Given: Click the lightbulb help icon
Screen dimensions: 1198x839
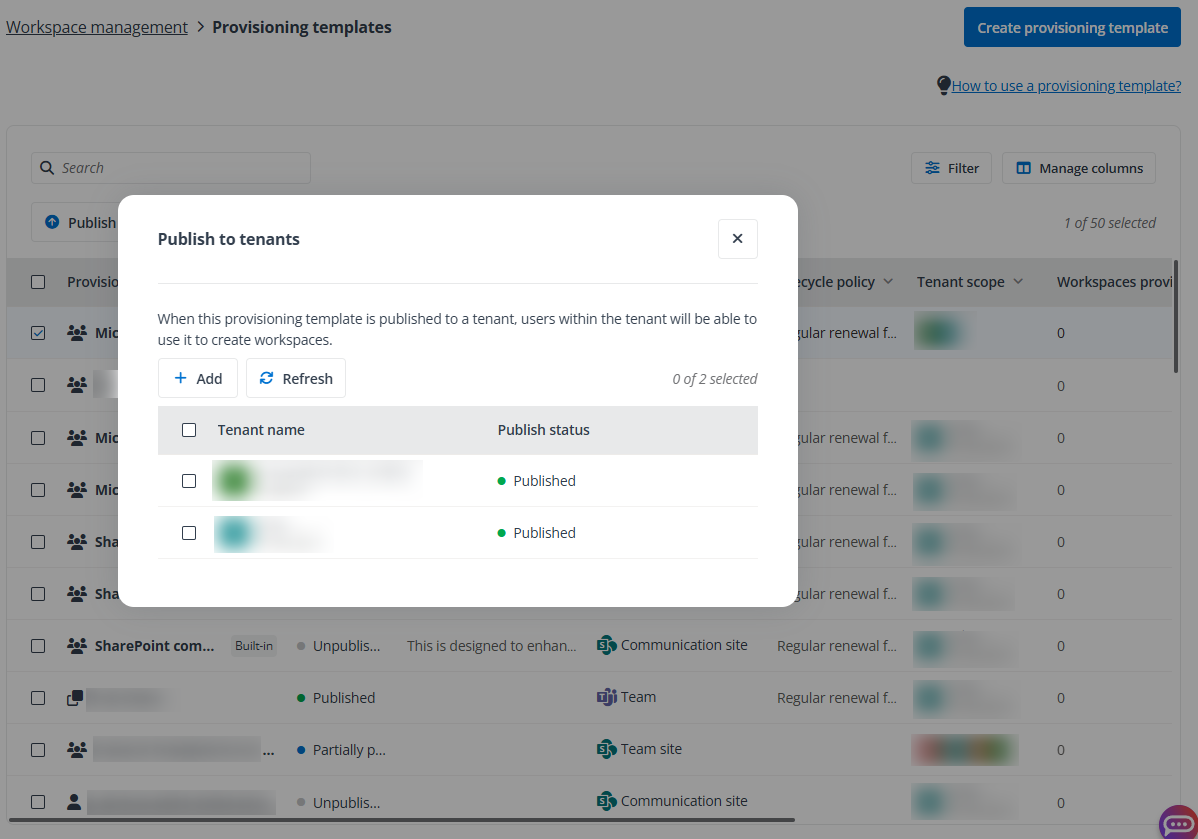Looking at the screenshot, I should point(943,86).
